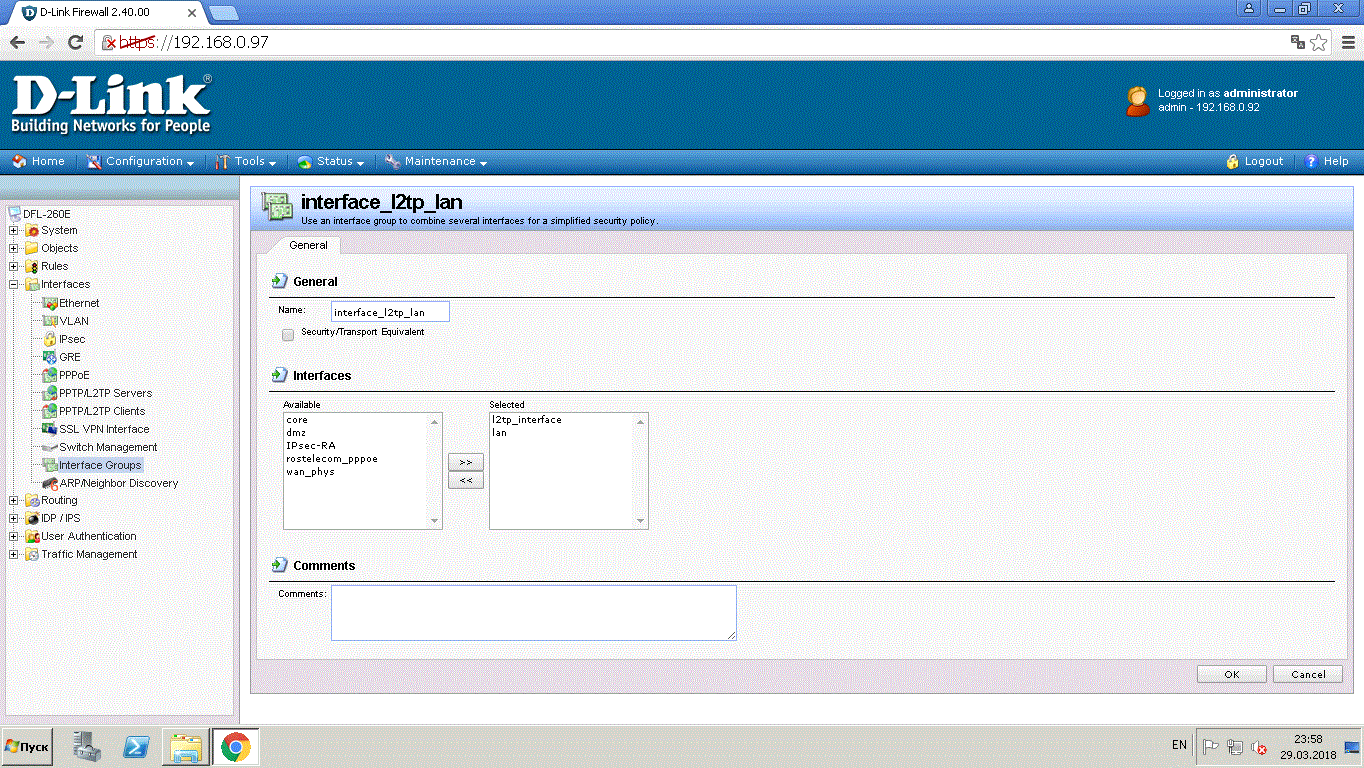Click the IPsec lock icon
The image size is (1364, 768).
50,339
